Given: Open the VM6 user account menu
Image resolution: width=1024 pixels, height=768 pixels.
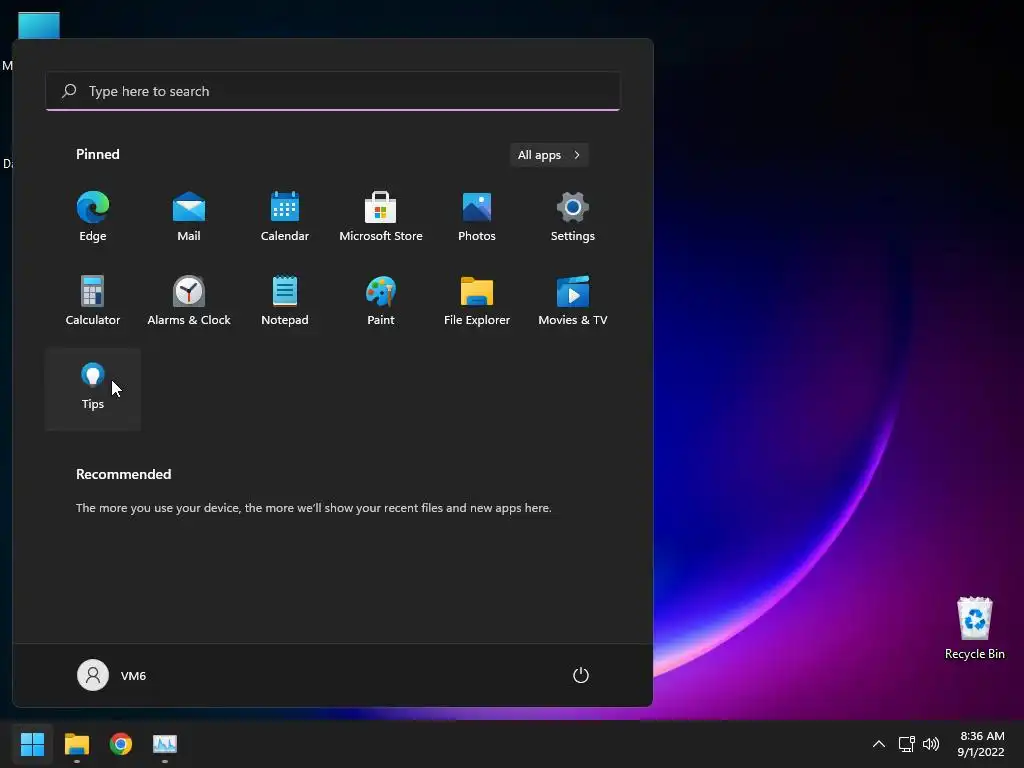Looking at the screenshot, I should click(112, 675).
